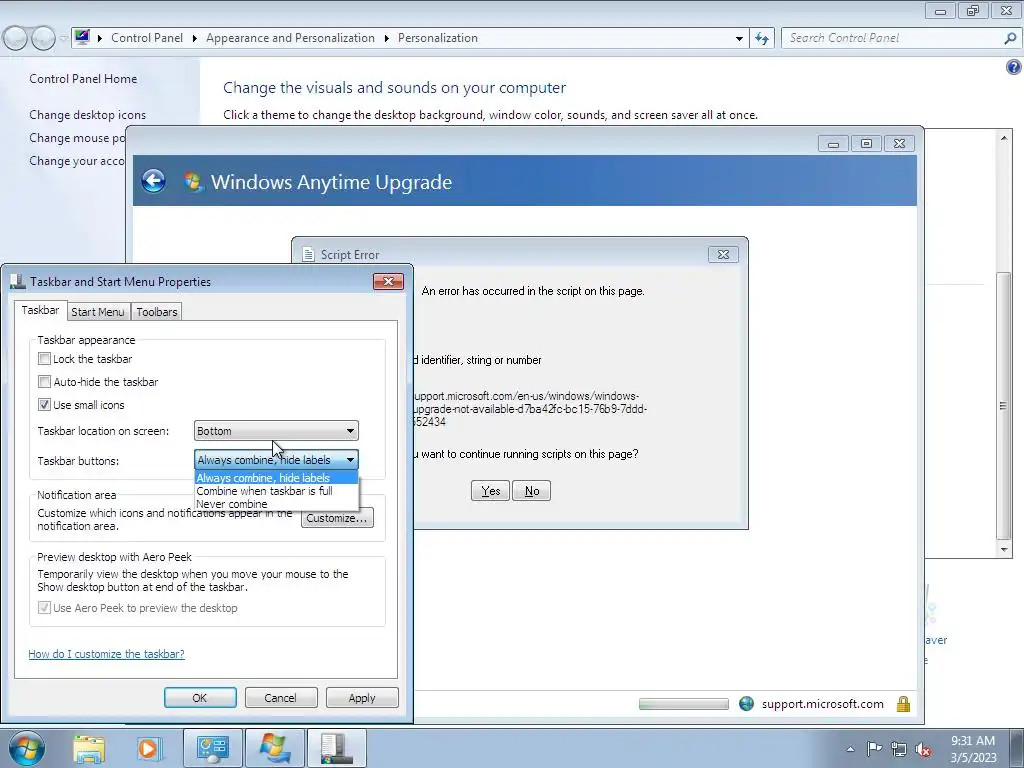
Task: Answer Yes in Script Error dialog
Action: tap(490, 490)
